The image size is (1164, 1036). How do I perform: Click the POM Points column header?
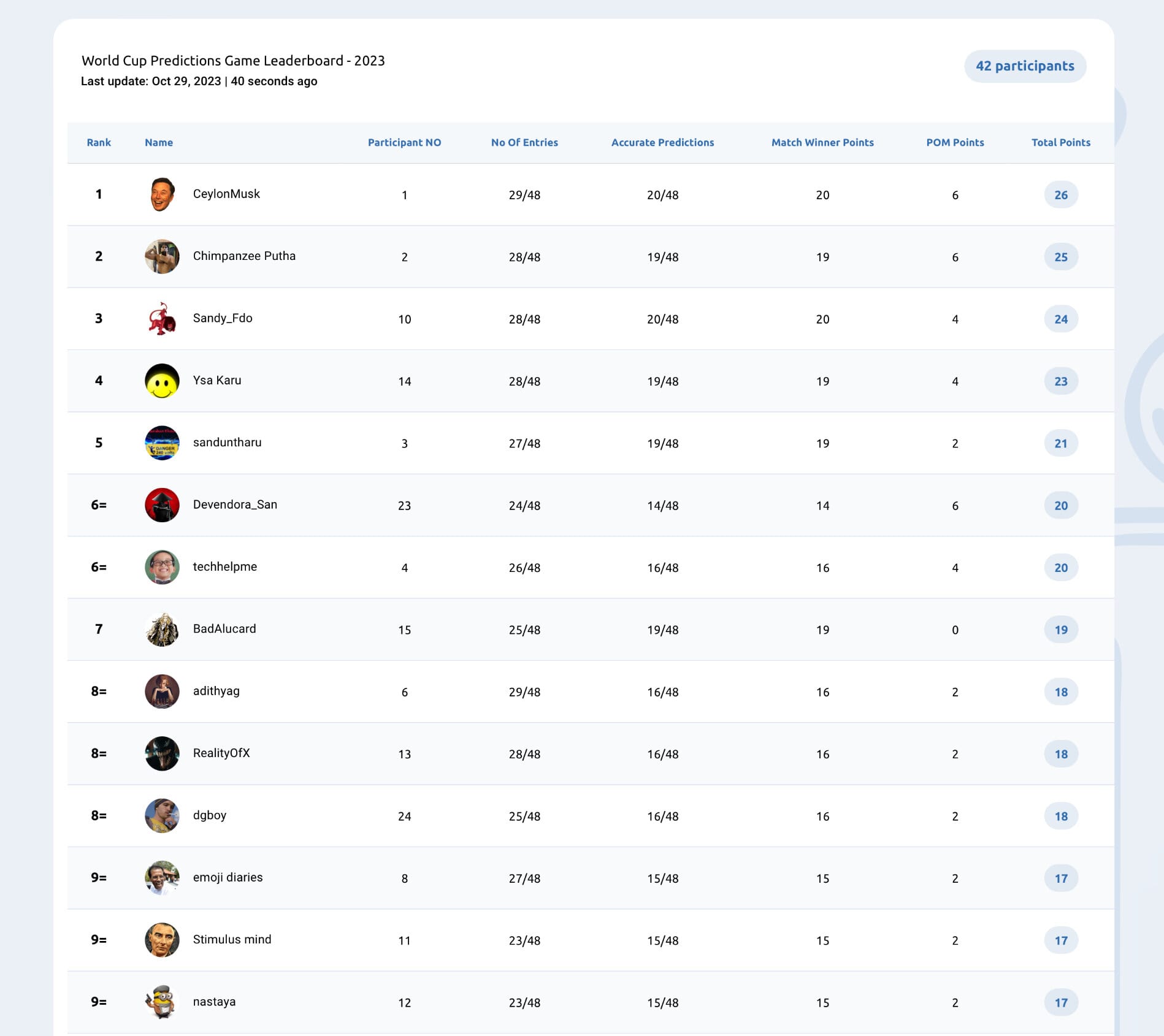[955, 142]
